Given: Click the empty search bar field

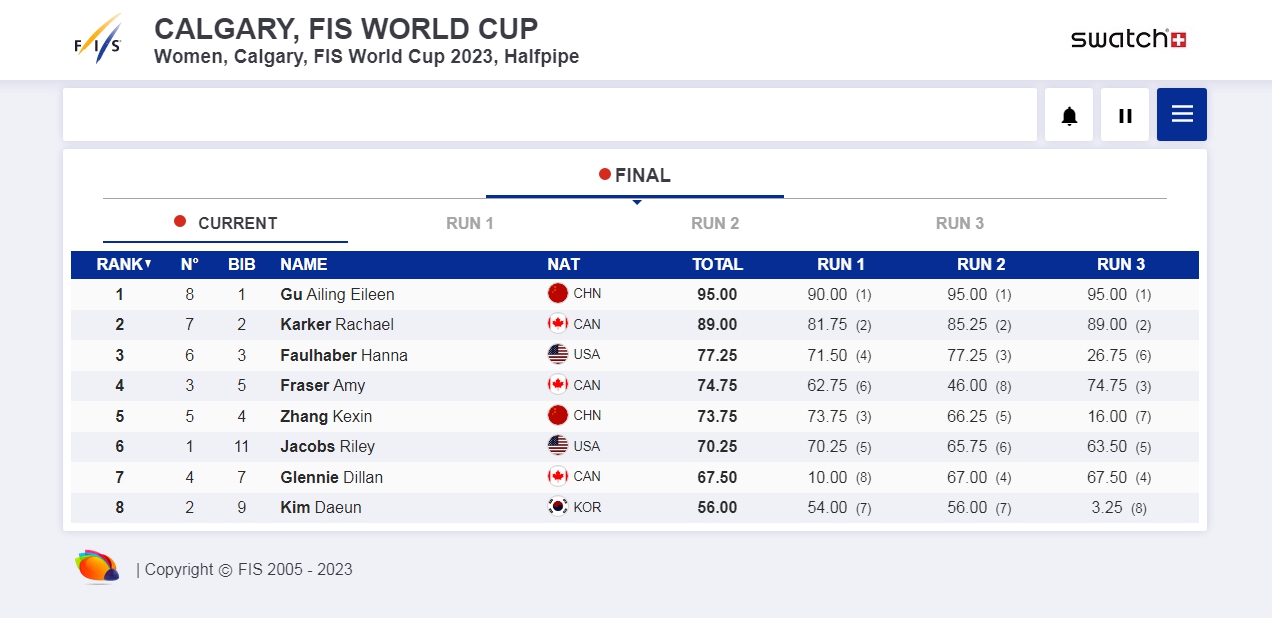Looking at the screenshot, I should click(549, 115).
